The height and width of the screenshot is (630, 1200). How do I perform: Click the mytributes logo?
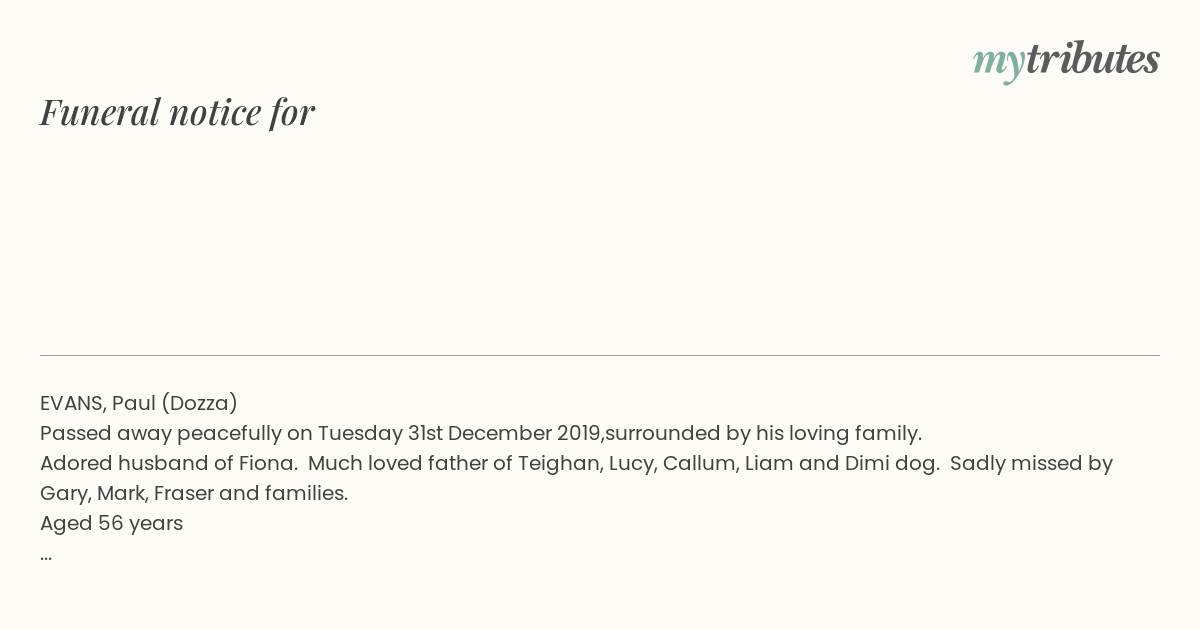[x=1066, y=61]
